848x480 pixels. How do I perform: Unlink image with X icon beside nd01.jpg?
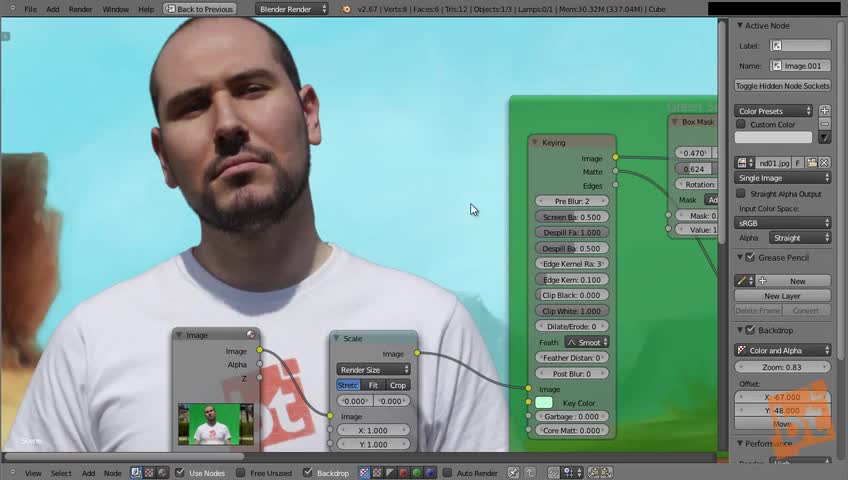click(824, 163)
